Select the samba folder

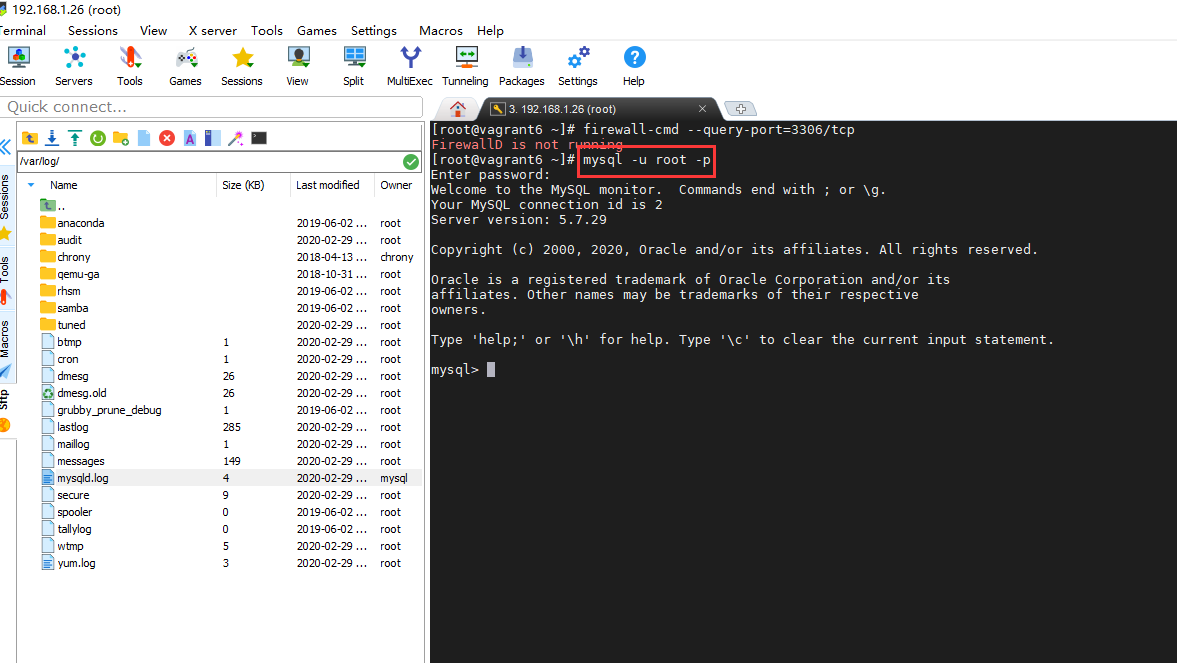72,308
